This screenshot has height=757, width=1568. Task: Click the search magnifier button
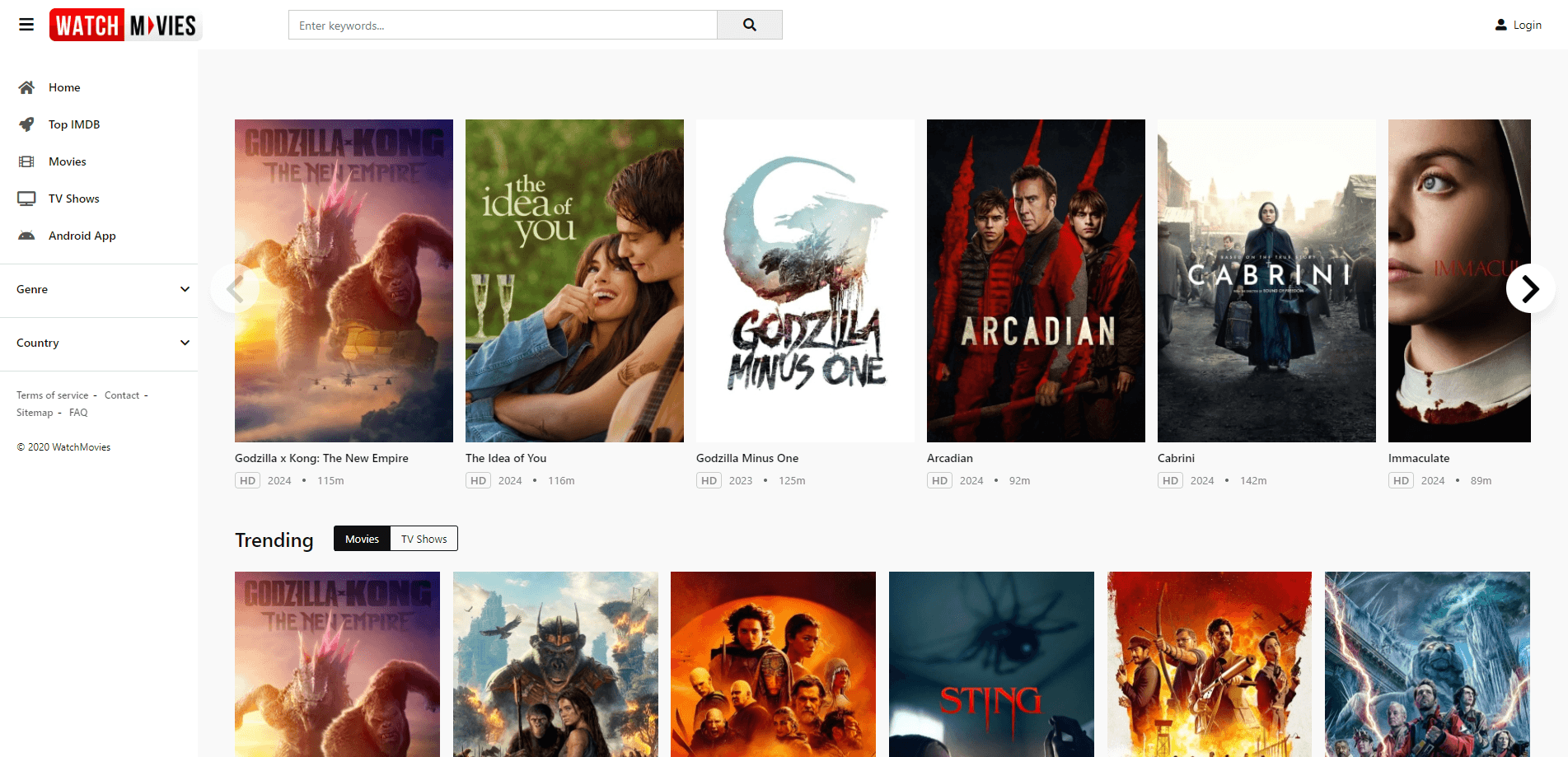coord(750,25)
